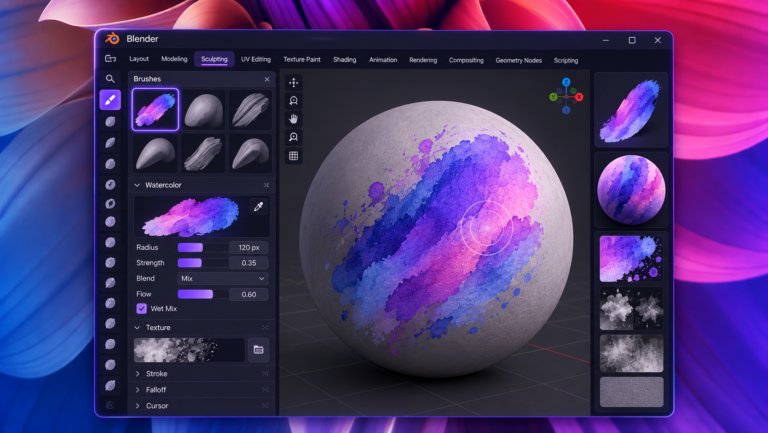
Task: Select the watercolor stroke thumbnail in right panel
Action: pos(631,111)
